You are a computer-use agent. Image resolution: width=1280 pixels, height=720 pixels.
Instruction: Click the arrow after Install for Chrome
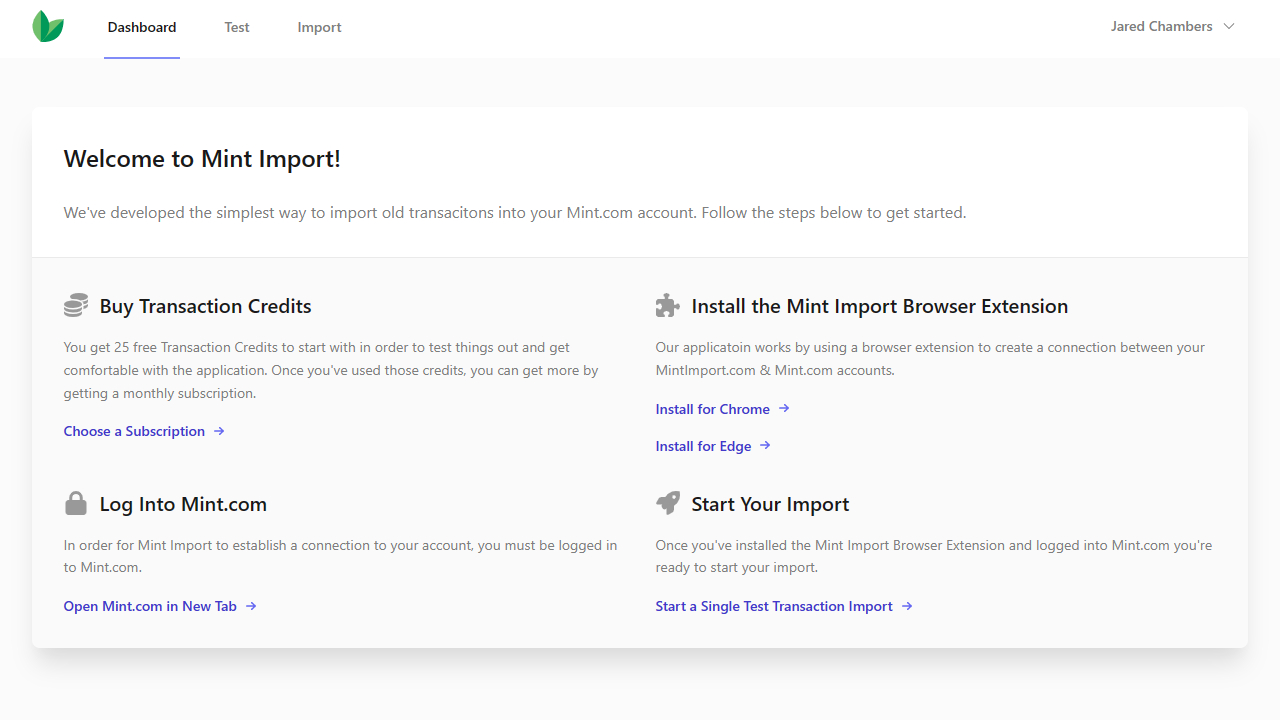pos(784,408)
